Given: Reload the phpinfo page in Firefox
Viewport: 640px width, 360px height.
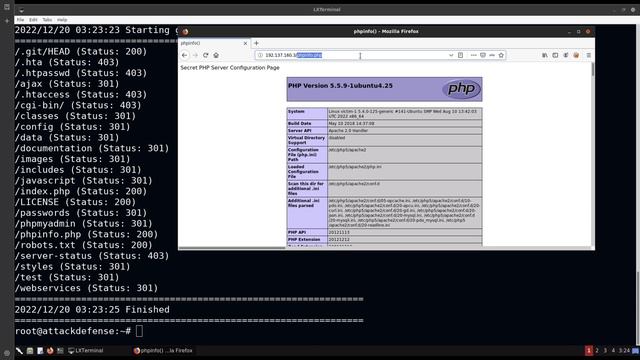Looking at the screenshot, I should (x=206, y=55).
